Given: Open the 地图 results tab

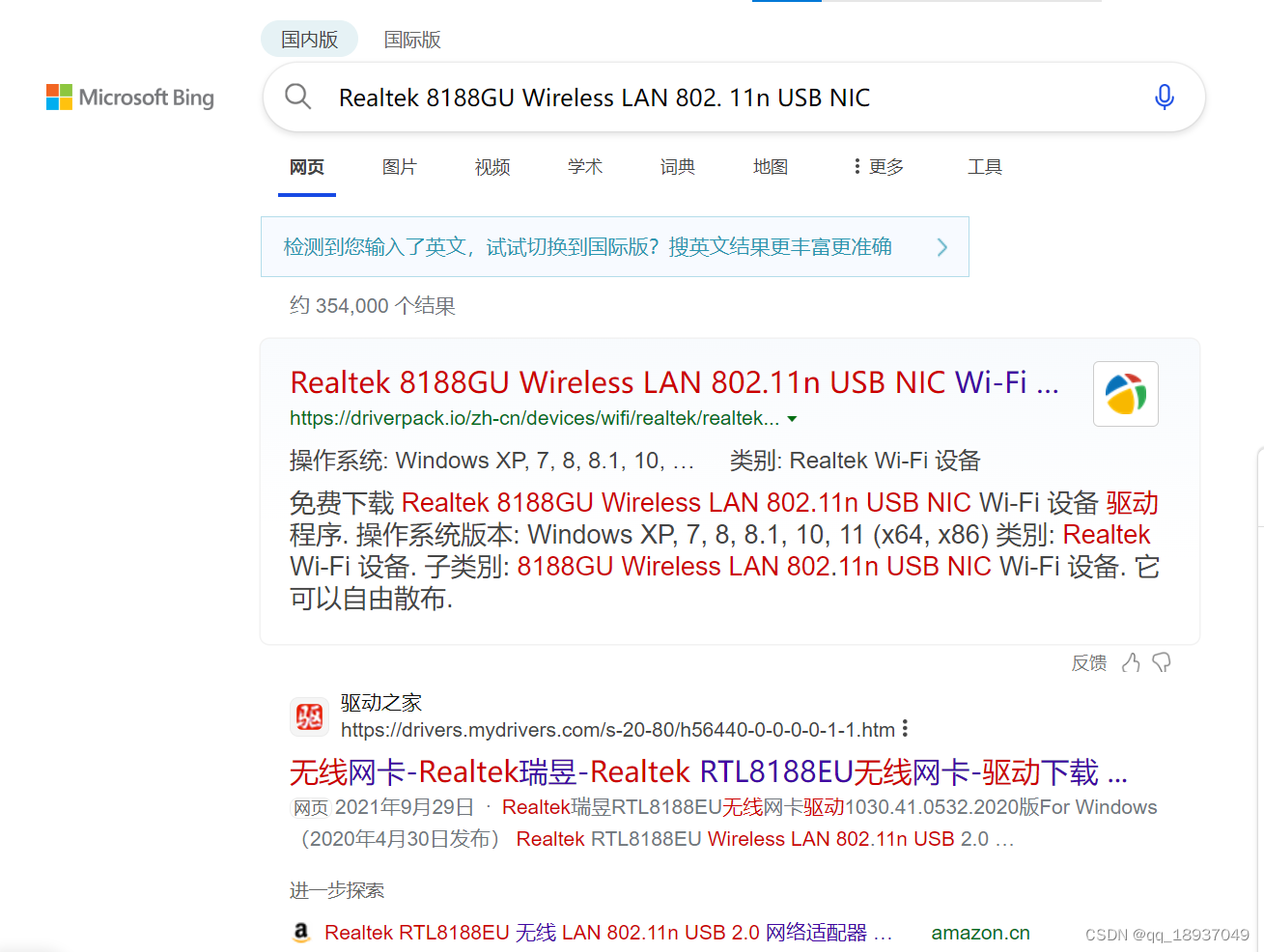Looking at the screenshot, I should point(771,167).
